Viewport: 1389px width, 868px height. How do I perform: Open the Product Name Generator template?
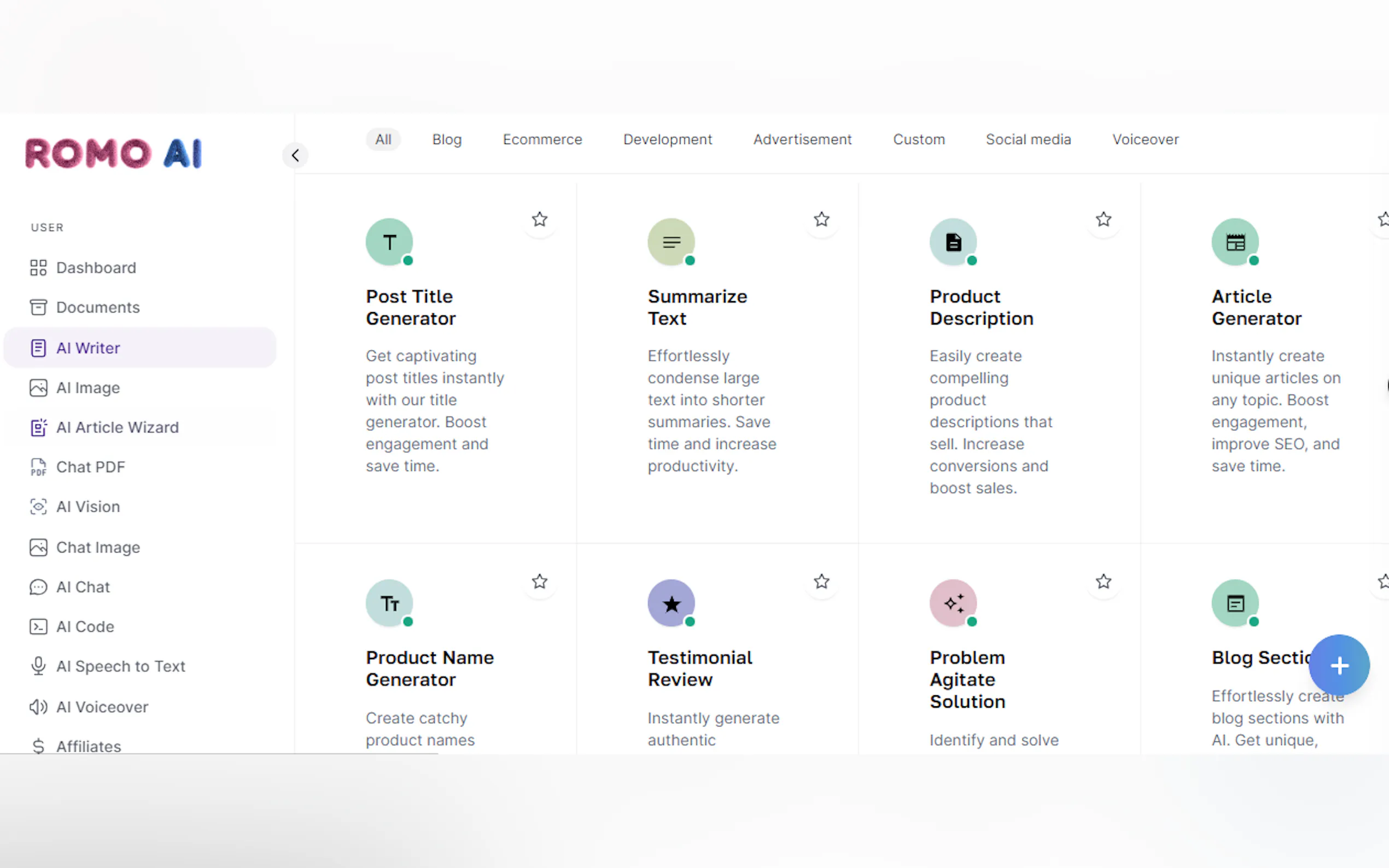click(429, 668)
